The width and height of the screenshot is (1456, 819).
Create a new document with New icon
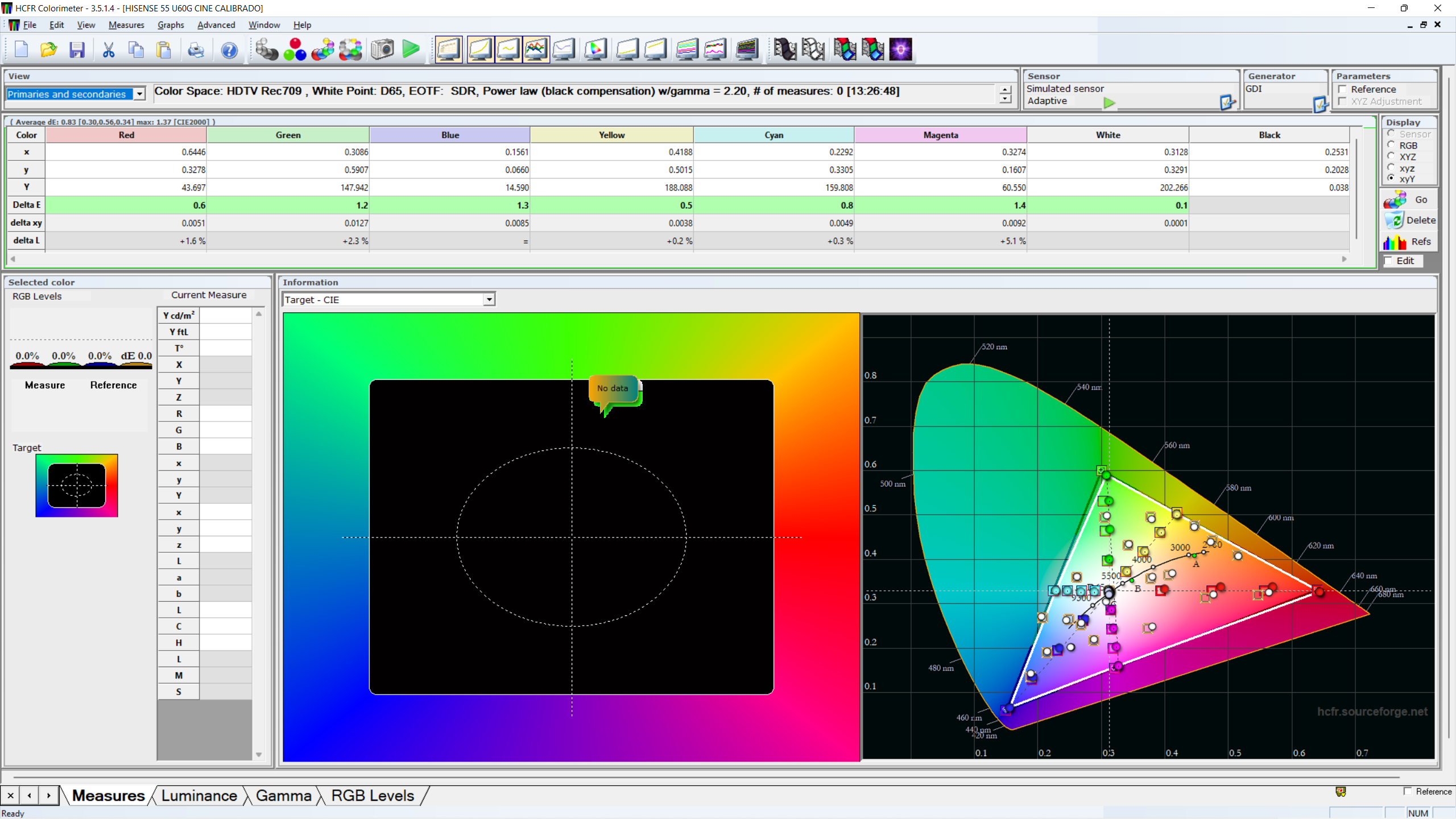click(x=22, y=49)
